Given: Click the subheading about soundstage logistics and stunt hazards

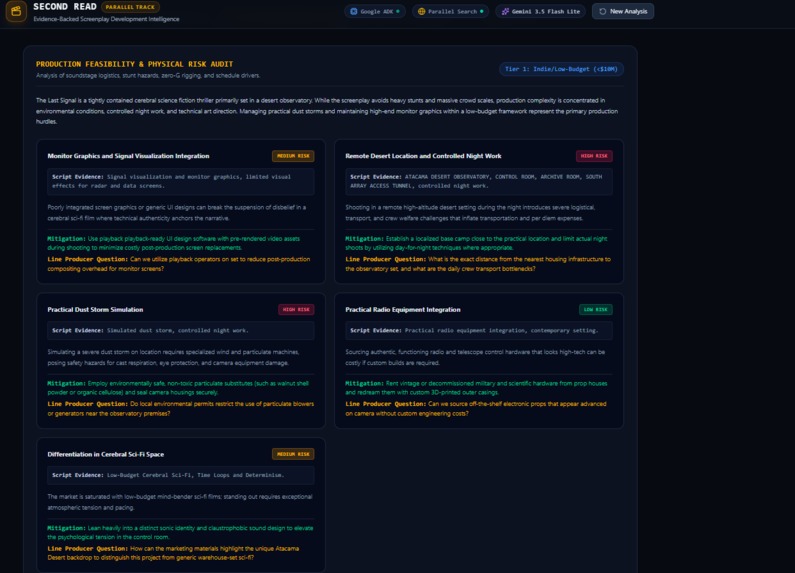Looking at the screenshot, I should point(148,76).
